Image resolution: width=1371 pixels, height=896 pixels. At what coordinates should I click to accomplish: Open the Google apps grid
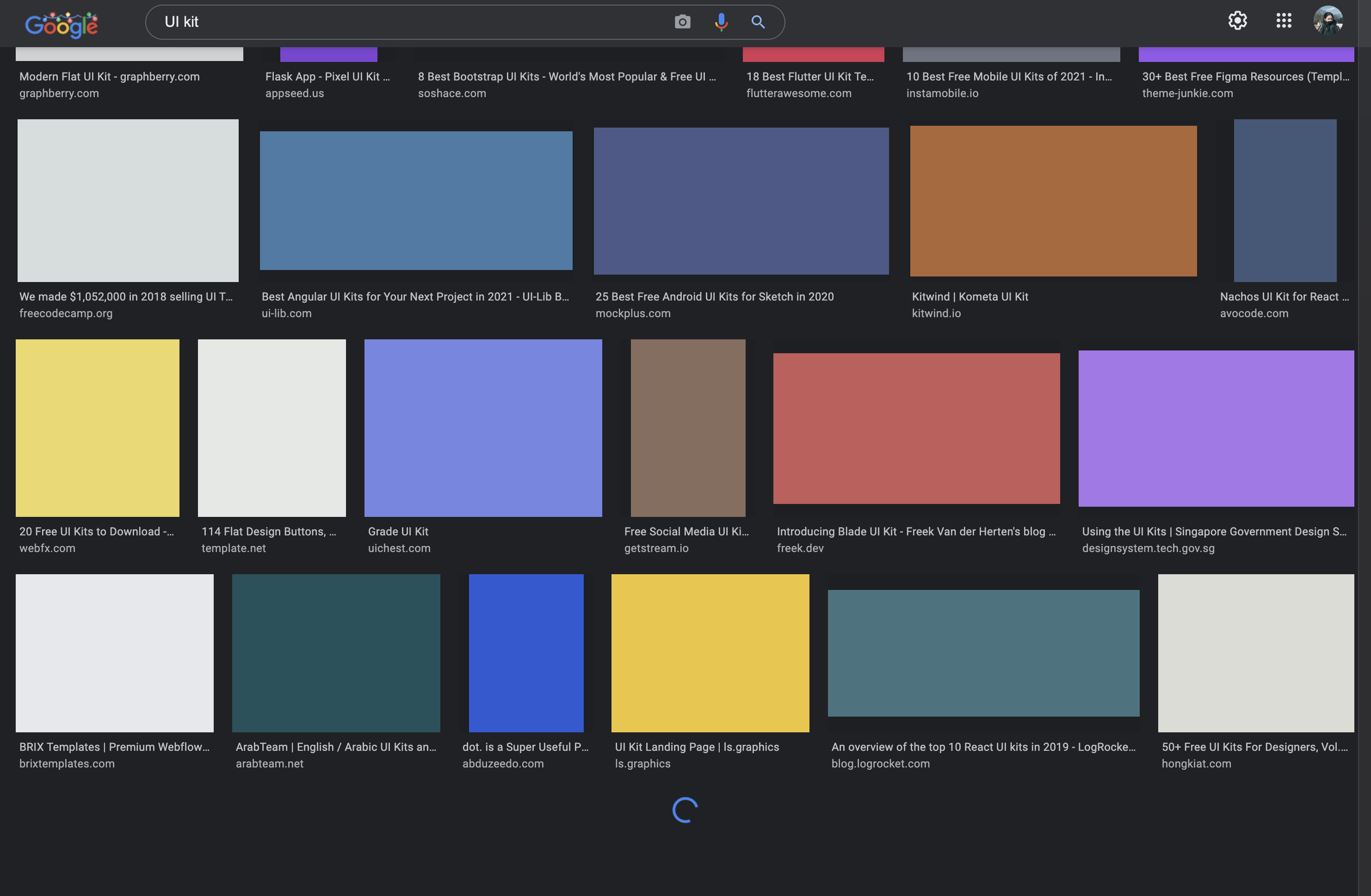click(x=1284, y=21)
